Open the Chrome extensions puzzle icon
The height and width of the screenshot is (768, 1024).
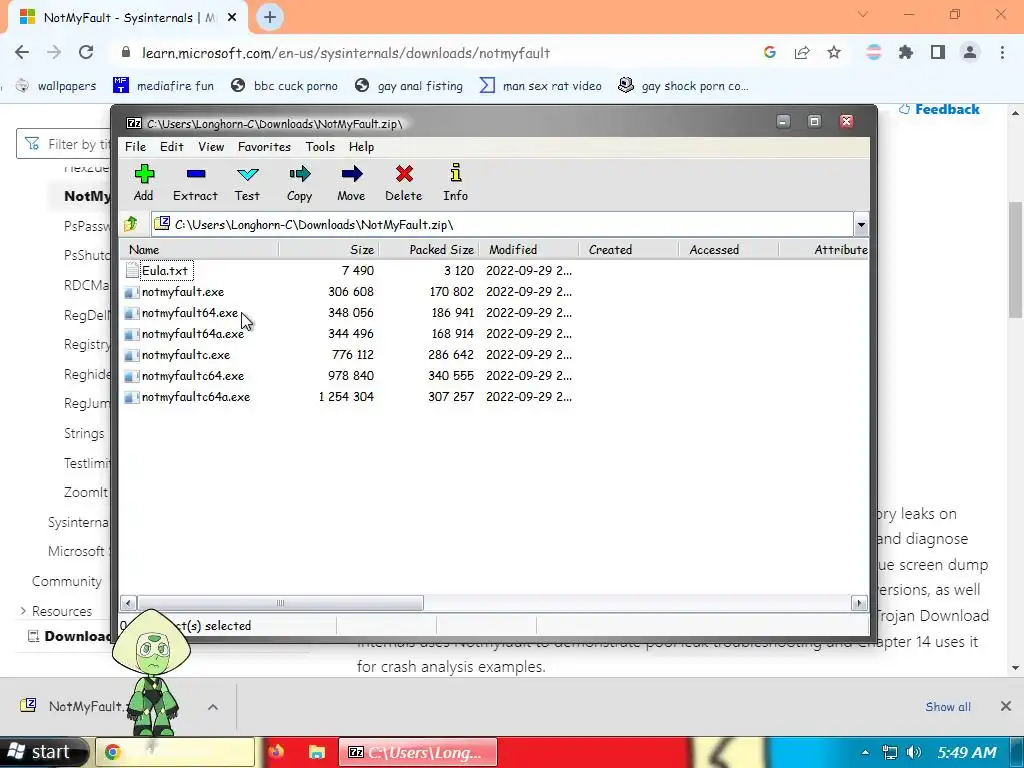click(906, 53)
